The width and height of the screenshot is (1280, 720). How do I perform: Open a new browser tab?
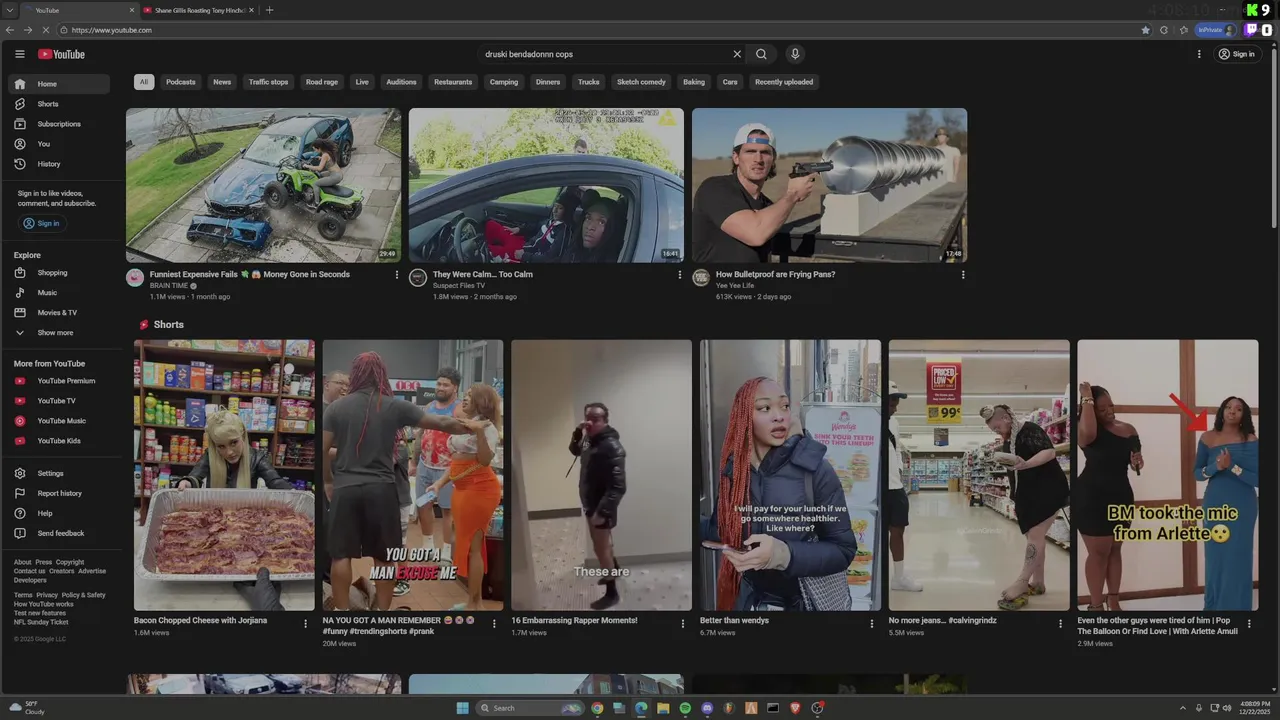click(x=269, y=10)
